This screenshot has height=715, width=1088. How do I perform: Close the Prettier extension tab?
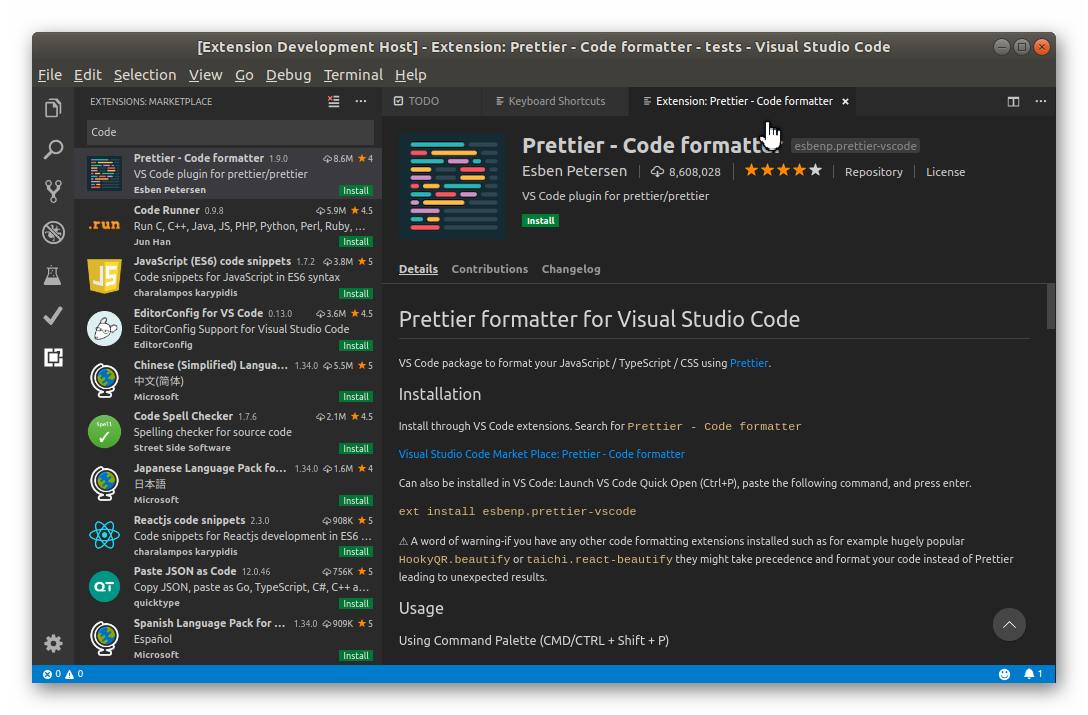[845, 101]
